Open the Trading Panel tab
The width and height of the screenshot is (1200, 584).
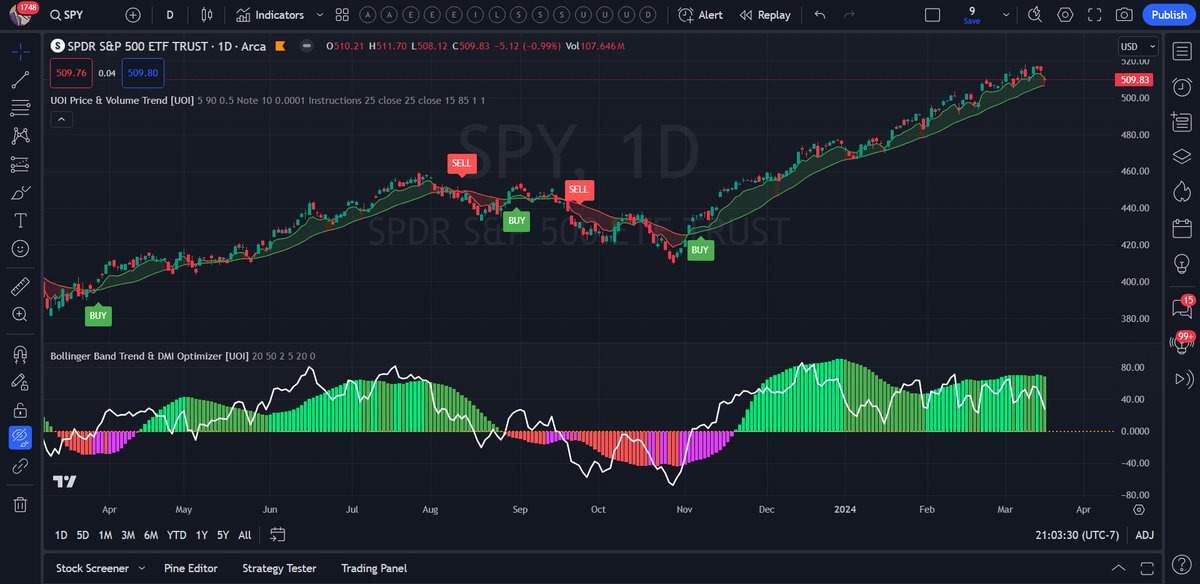[x=373, y=568]
